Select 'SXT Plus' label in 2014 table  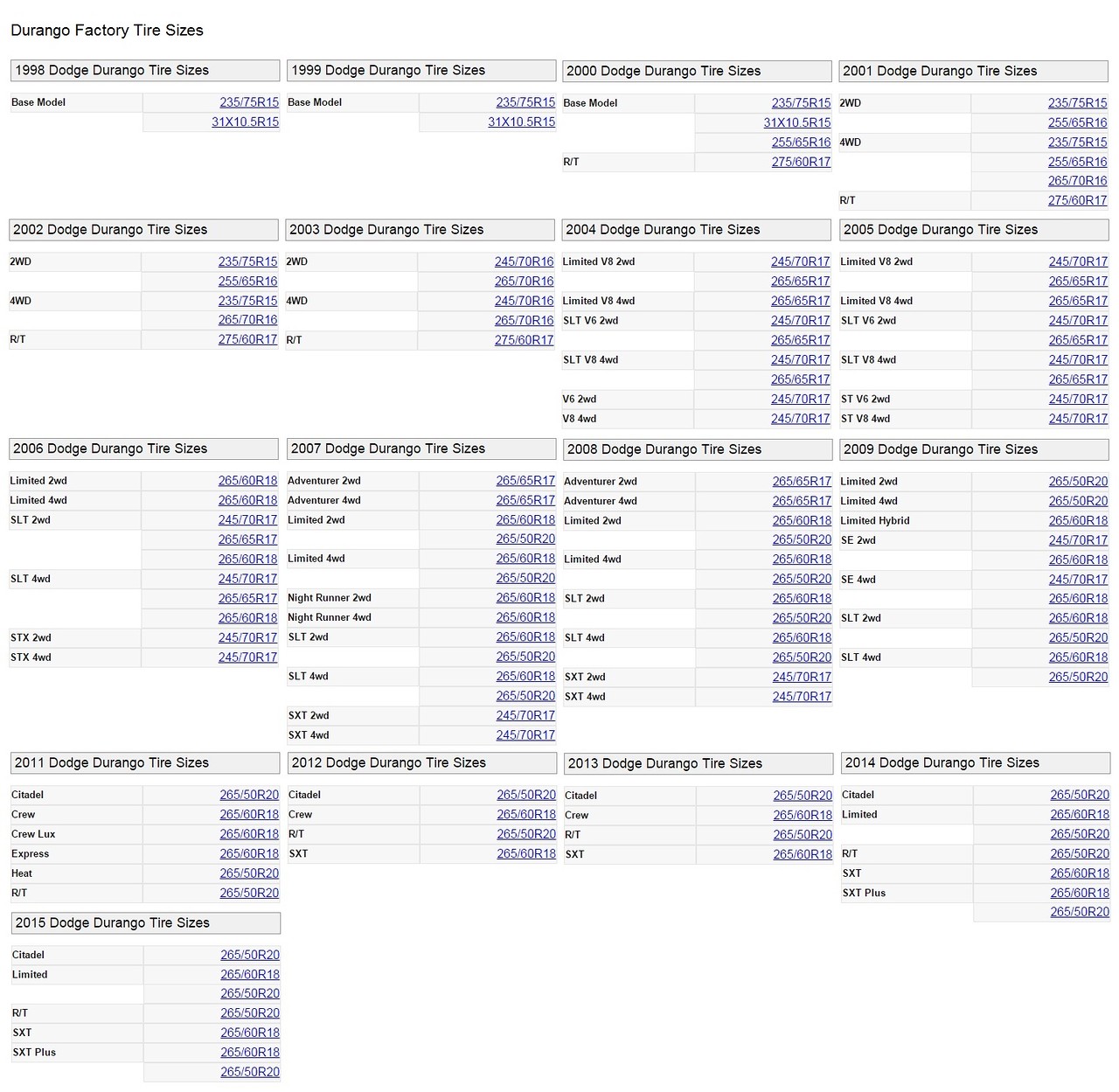pyautogui.click(x=864, y=894)
